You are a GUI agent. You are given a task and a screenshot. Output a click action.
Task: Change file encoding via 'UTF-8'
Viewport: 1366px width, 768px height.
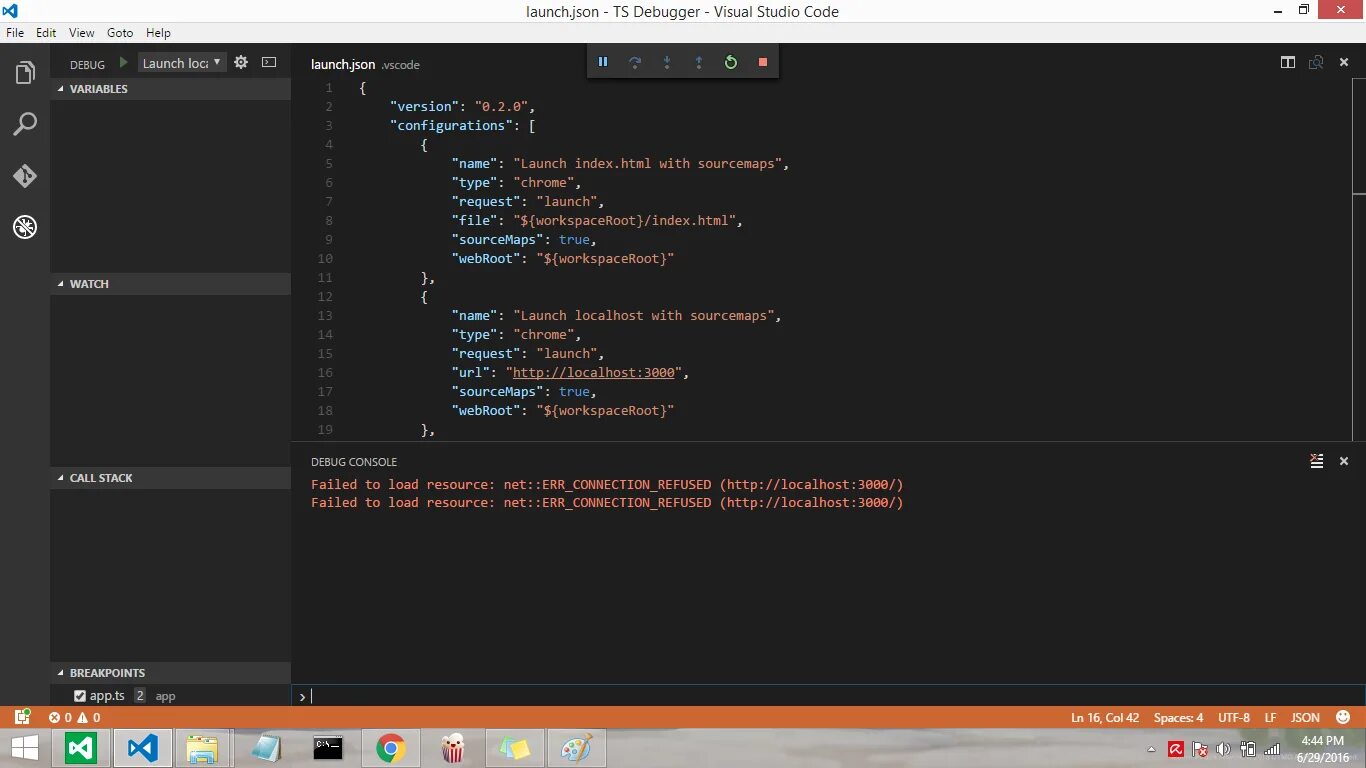click(x=1234, y=717)
